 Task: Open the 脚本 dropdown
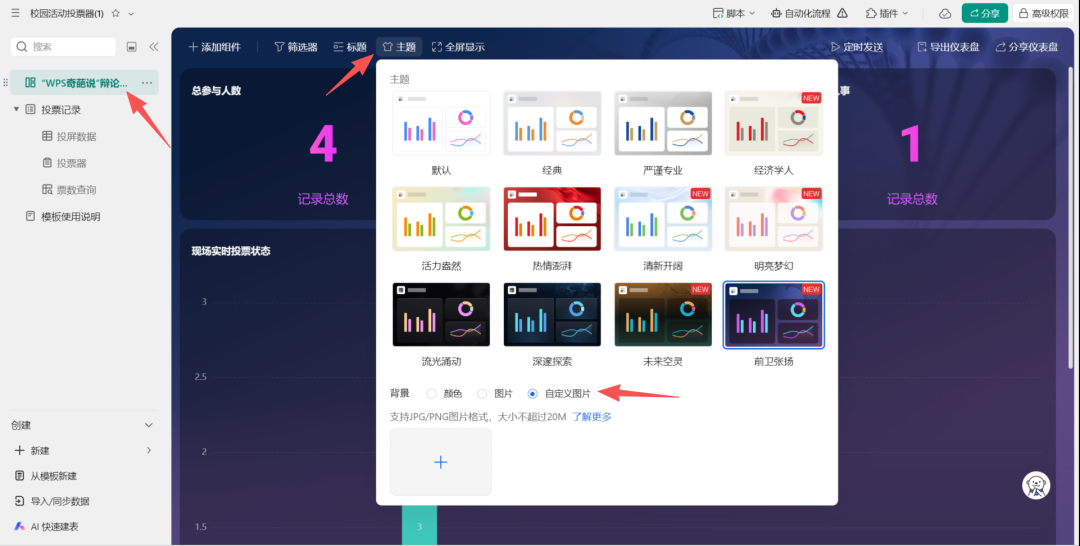pyautogui.click(x=734, y=13)
